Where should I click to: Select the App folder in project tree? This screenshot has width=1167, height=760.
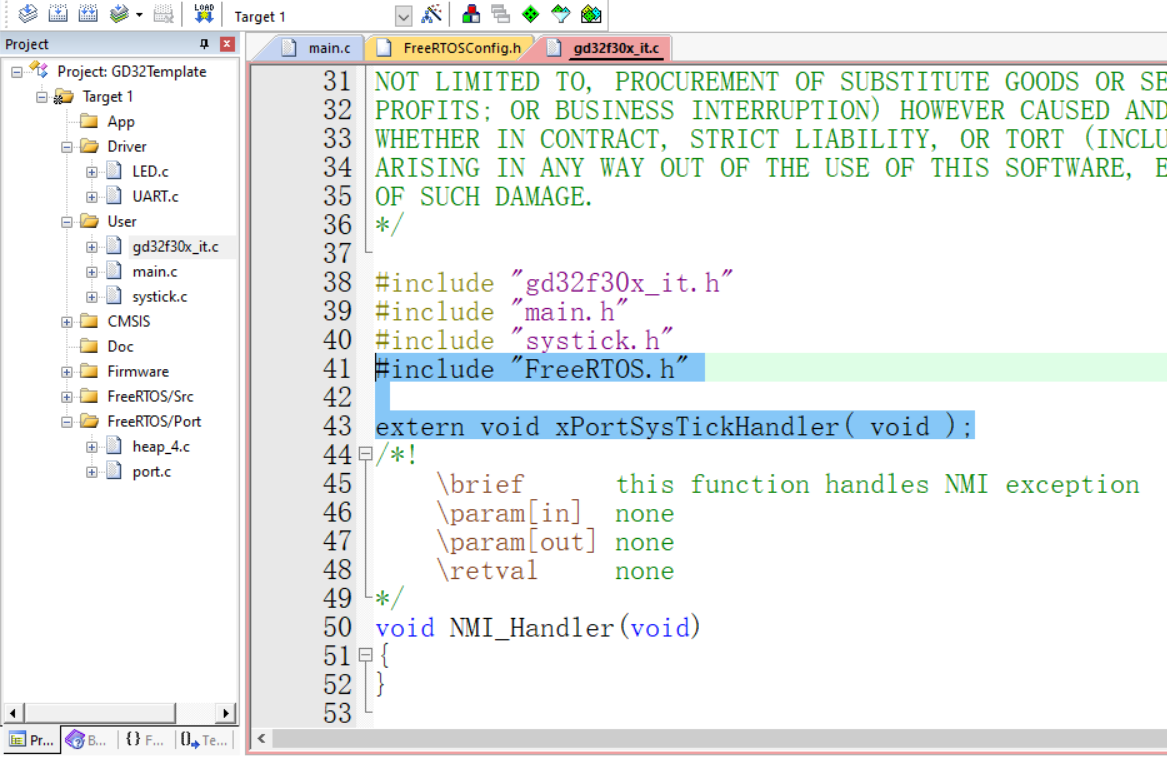click(121, 121)
